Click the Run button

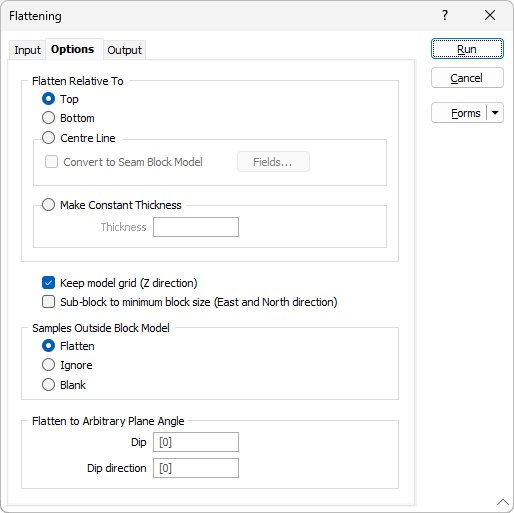[x=467, y=49]
